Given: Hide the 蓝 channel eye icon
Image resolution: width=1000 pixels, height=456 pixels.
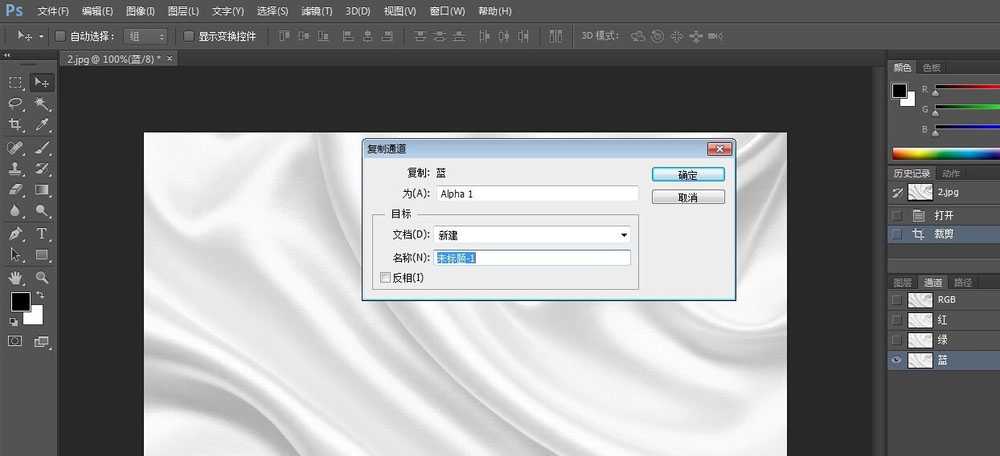Looking at the screenshot, I should (897, 361).
